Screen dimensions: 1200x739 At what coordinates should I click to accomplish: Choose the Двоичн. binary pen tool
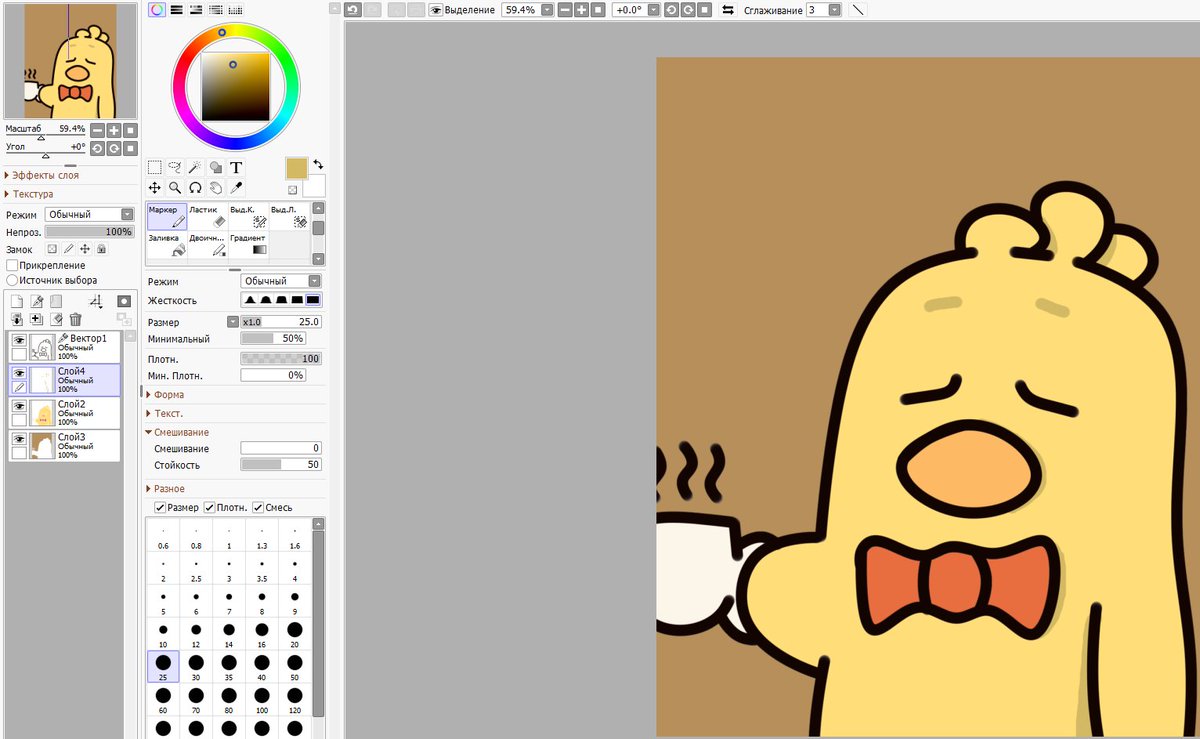click(208, 245)
